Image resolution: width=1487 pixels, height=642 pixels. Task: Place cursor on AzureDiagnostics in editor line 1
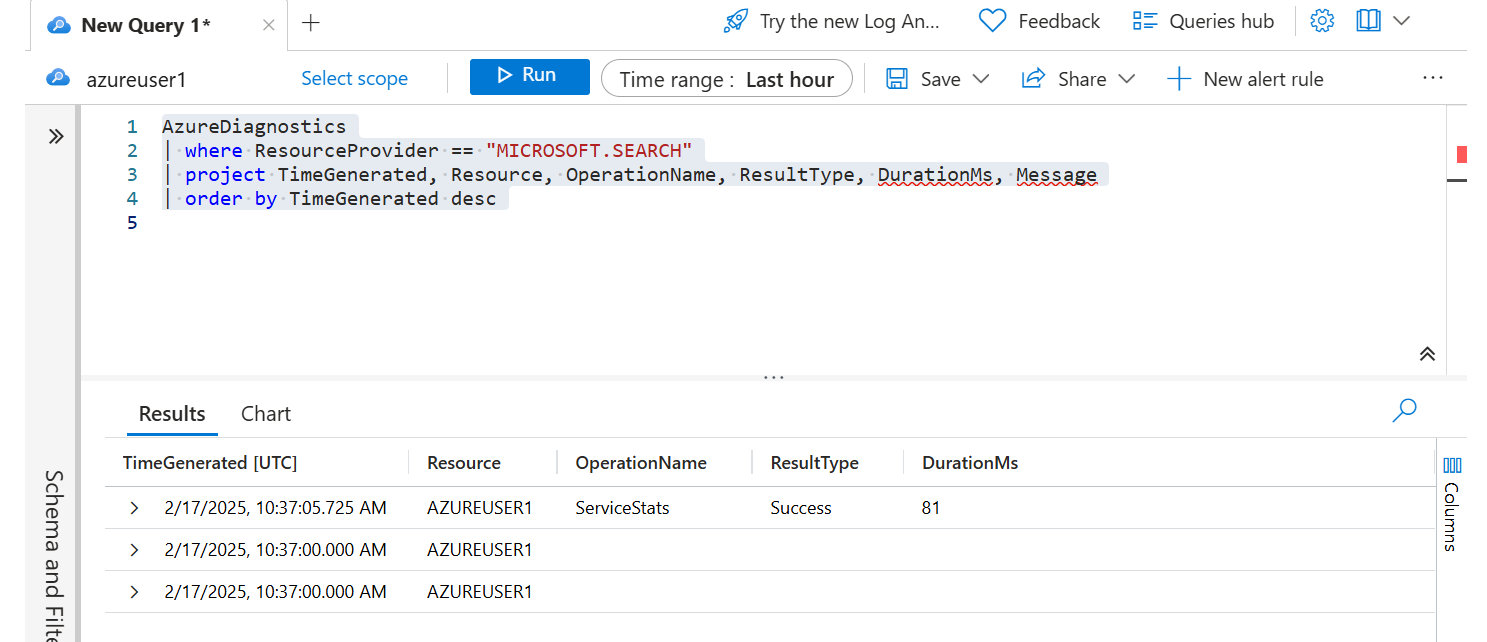click(254, 126)
